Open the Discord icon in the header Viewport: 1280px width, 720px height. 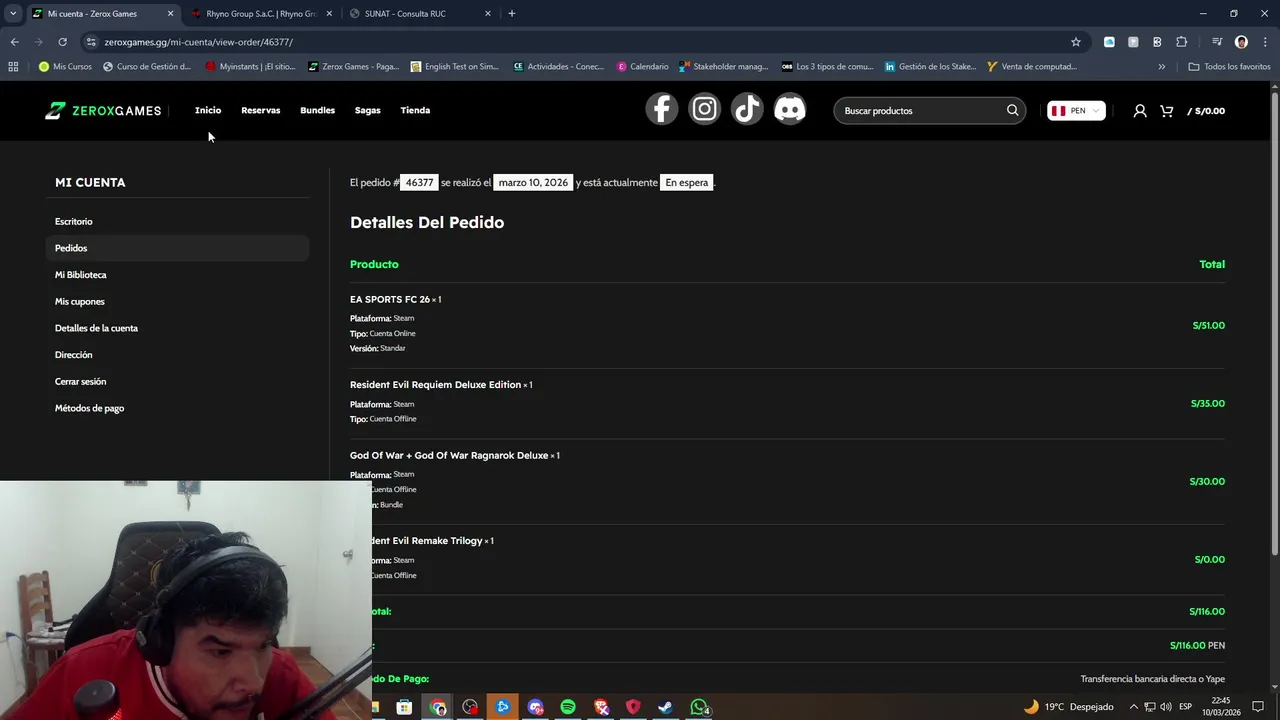[790, 109]
